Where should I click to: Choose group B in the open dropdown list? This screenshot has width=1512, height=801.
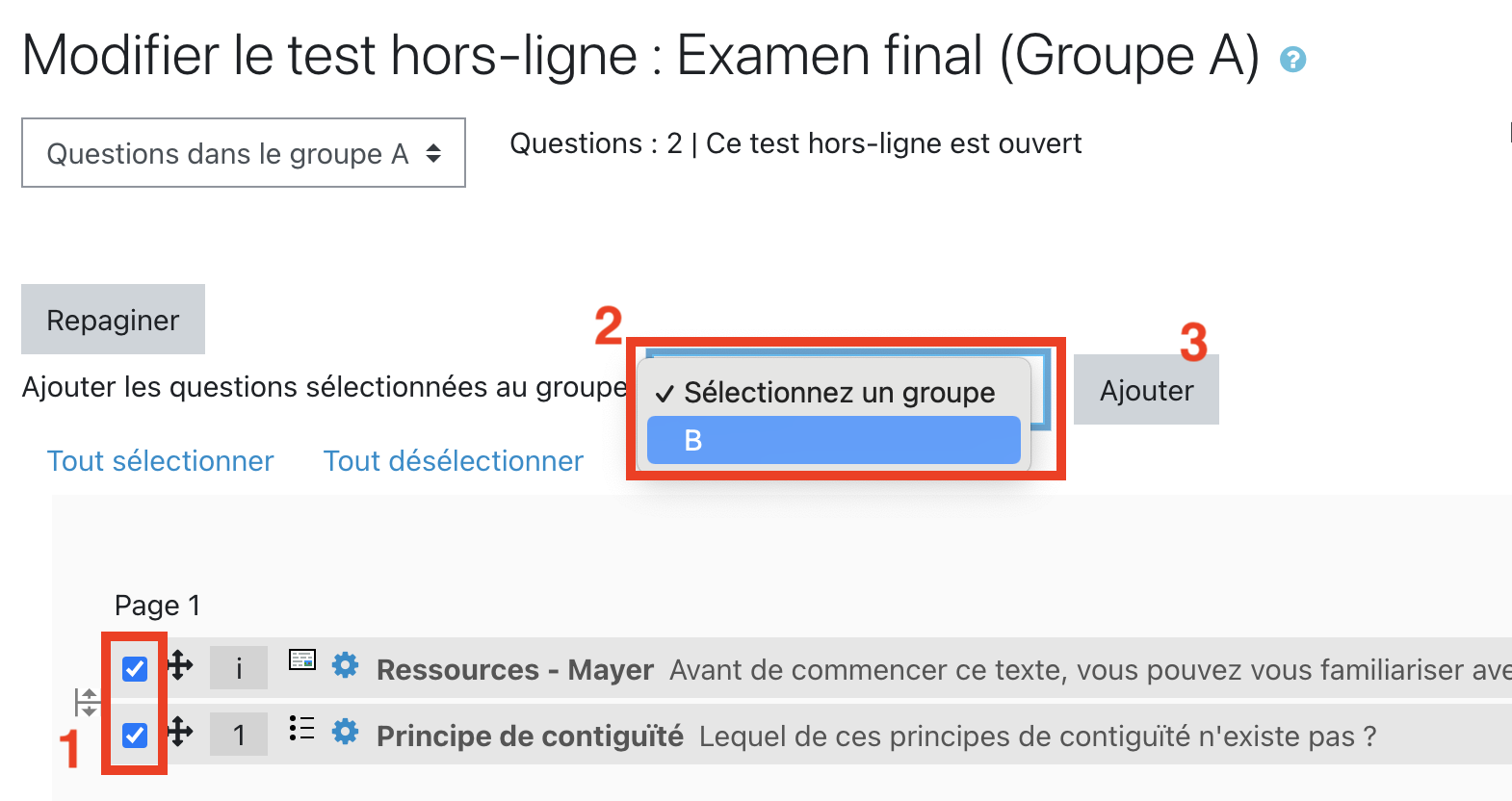click(833, 441)
